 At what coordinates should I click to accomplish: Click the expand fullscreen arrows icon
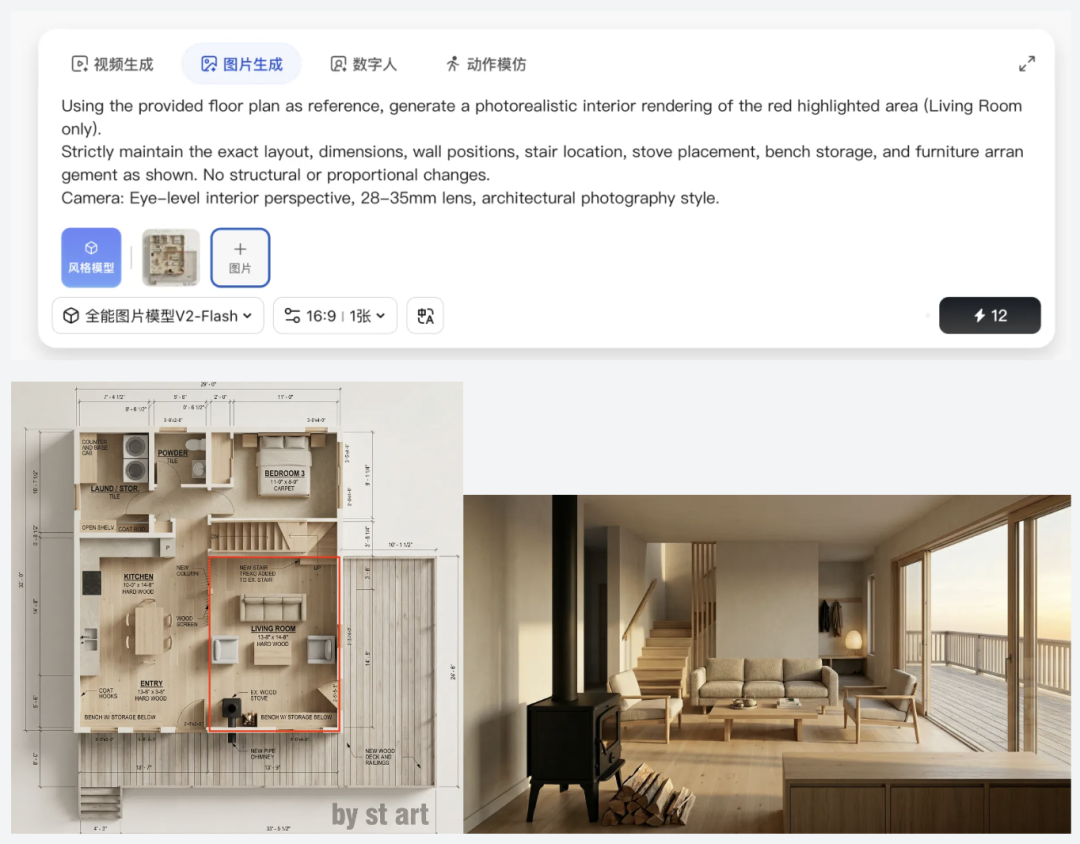click(1027, 64)
